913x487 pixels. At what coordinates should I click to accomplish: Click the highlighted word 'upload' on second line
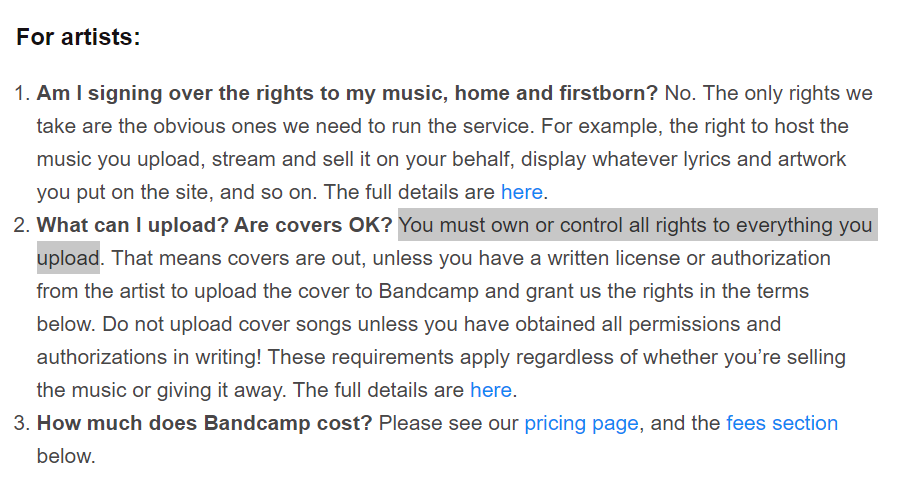pyautogui.click(x=68, y=259)
